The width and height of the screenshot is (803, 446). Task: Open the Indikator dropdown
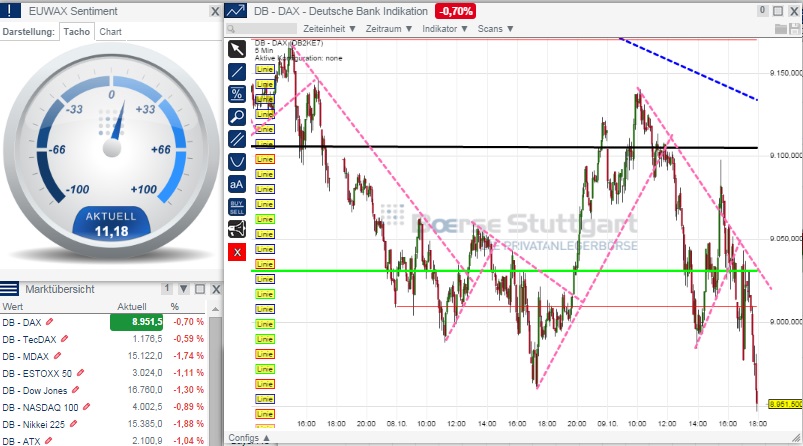pyautogui.click(x=445, y=29)
